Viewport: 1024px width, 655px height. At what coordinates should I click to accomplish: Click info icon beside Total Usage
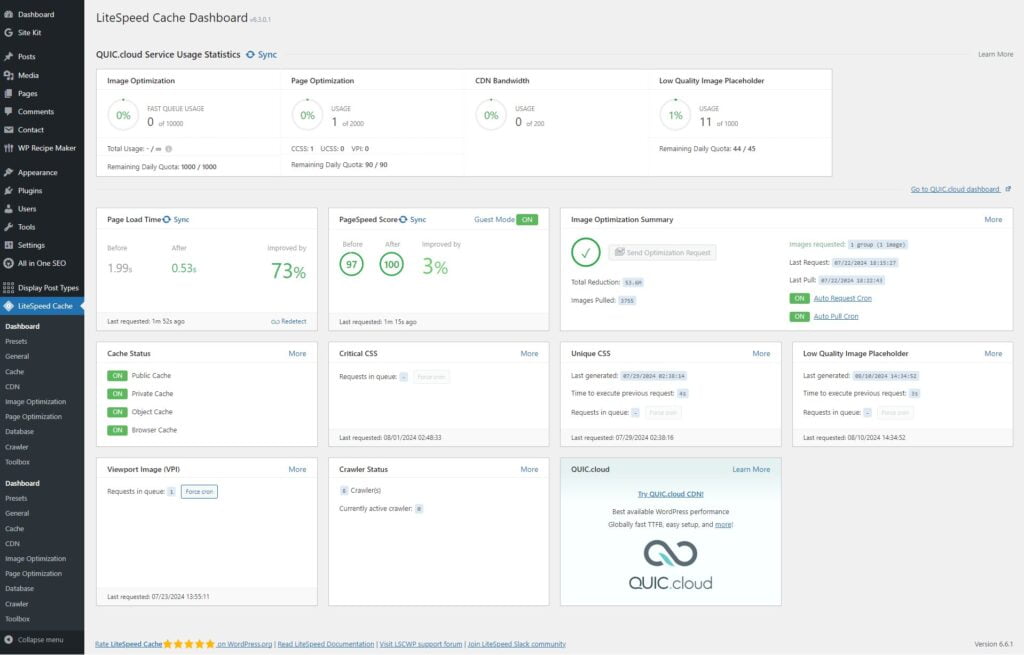168,149
